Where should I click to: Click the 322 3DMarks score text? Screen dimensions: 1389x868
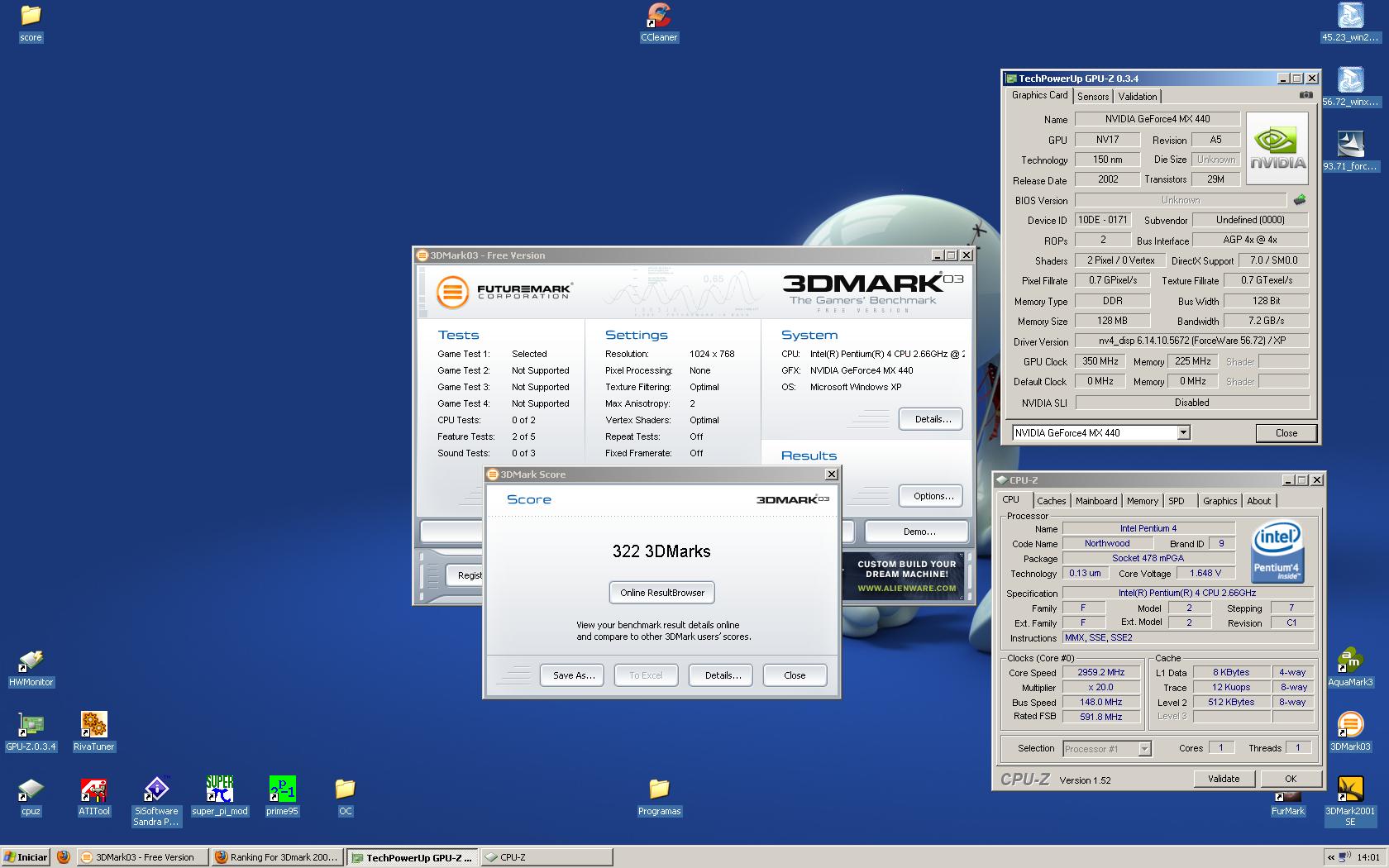click(661, 551)
